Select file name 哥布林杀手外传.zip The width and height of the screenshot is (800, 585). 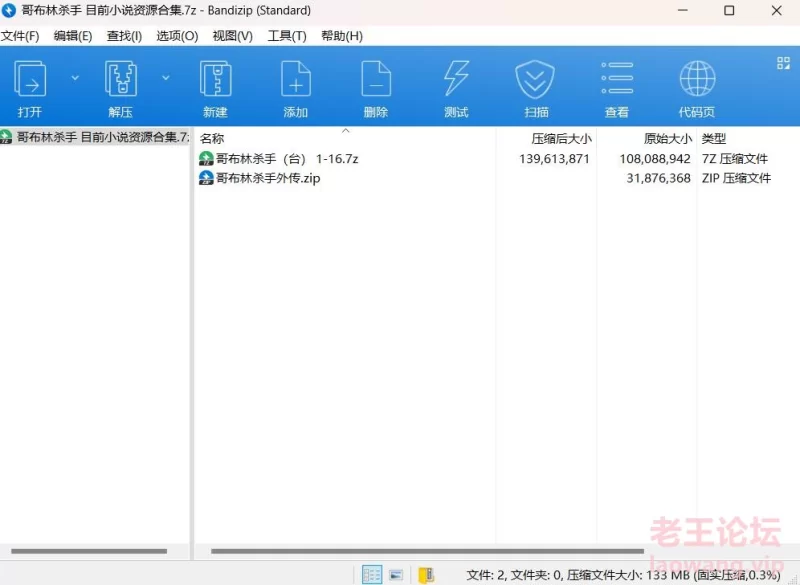(x=268, y=178)
